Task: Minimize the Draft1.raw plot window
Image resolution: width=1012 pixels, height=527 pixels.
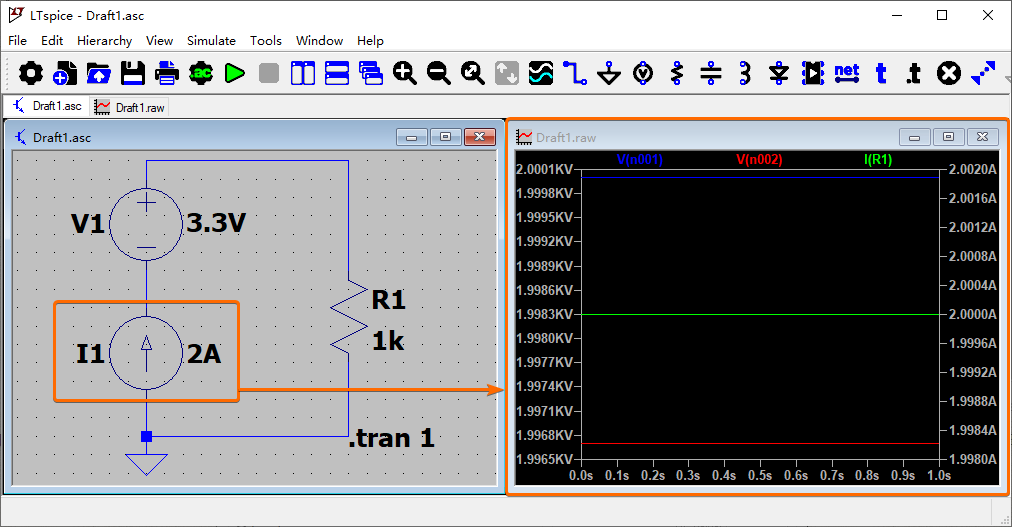Action: [x=915, y=137]
